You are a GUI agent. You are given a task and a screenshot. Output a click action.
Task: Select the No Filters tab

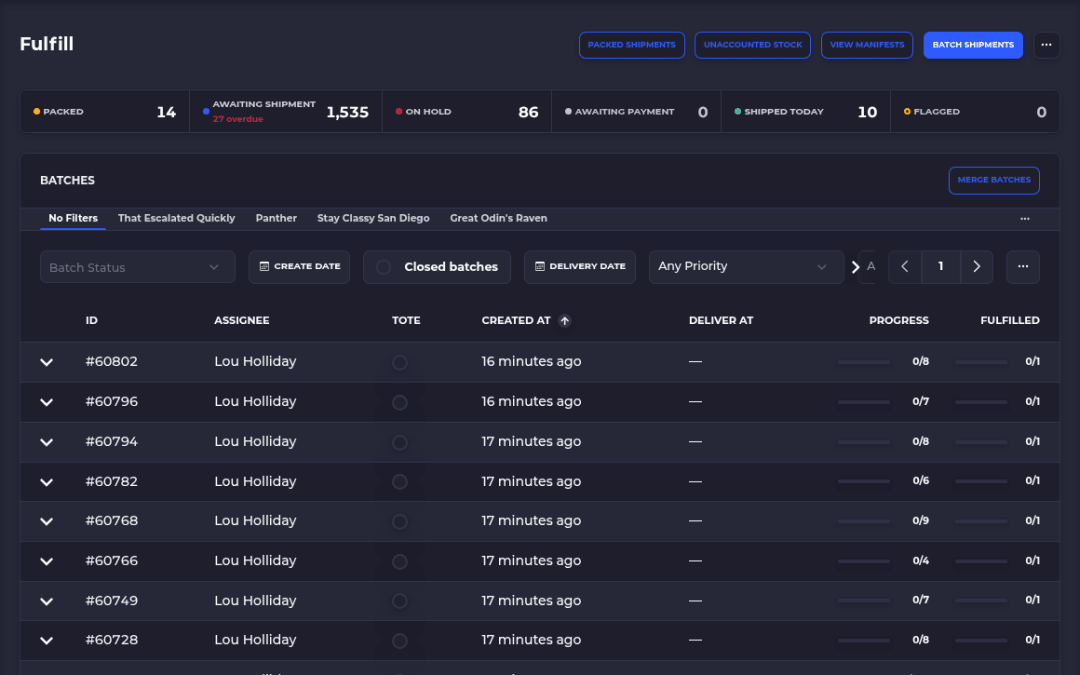pyautogui.click(x=73, y=218)
